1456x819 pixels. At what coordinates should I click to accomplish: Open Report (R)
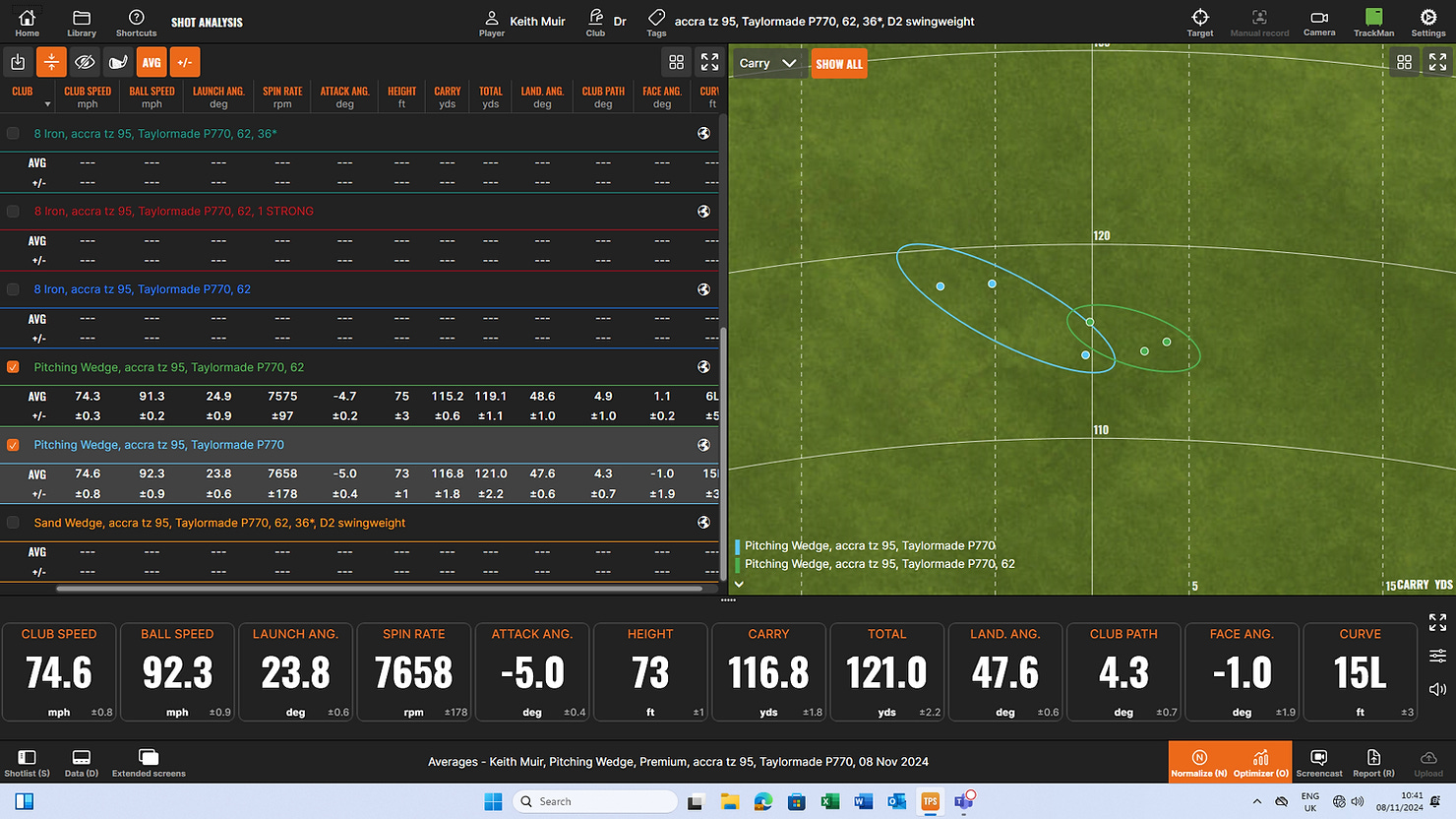tap(1373, 762)
